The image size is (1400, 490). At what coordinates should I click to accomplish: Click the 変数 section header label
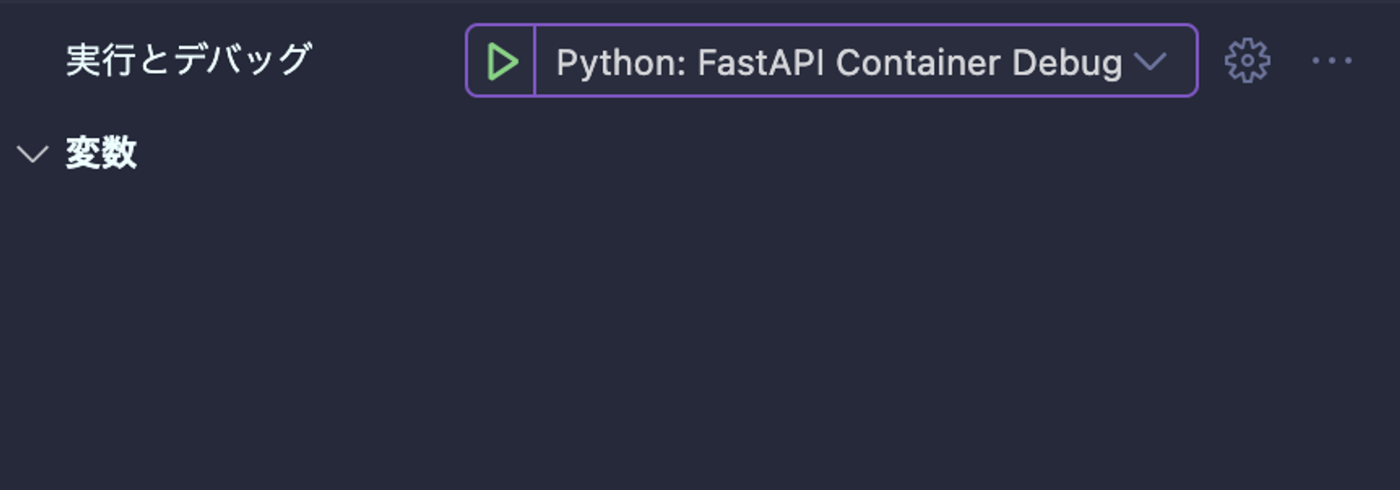101,154
